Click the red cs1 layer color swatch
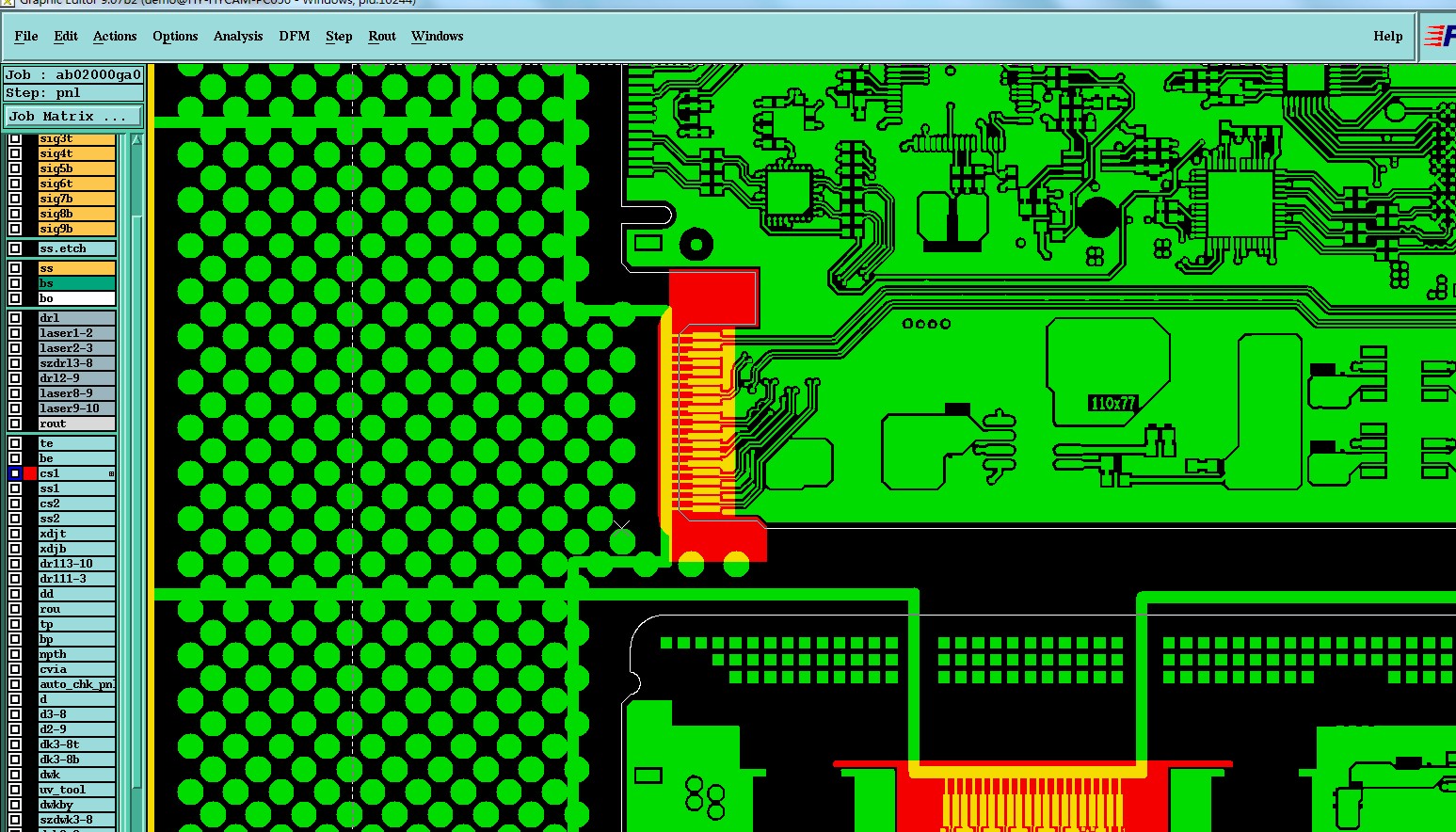Image resolution: width=1456 pixels, height=832 pixels. (30, 473)
